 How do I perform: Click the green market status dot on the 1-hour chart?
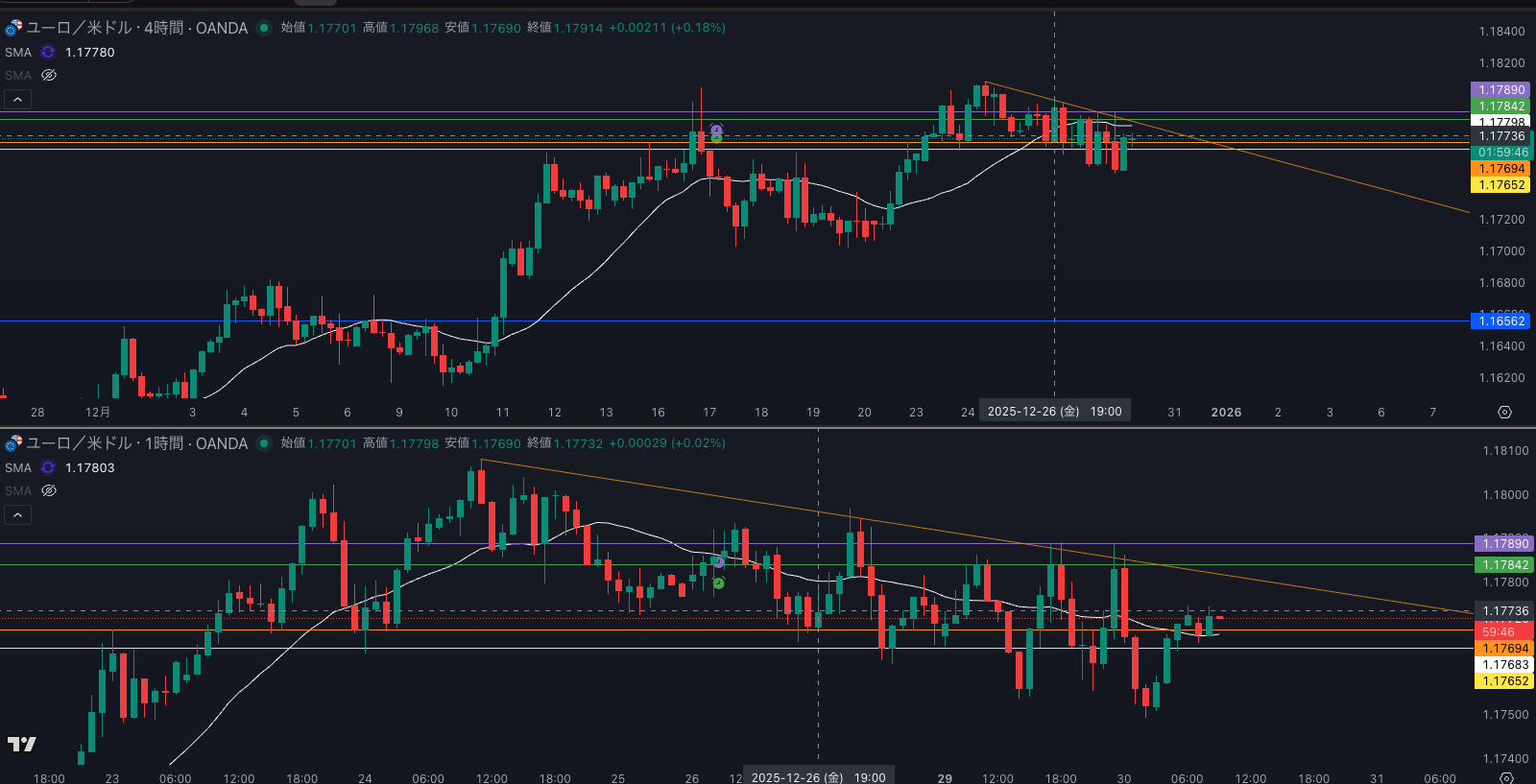[264, 443]
